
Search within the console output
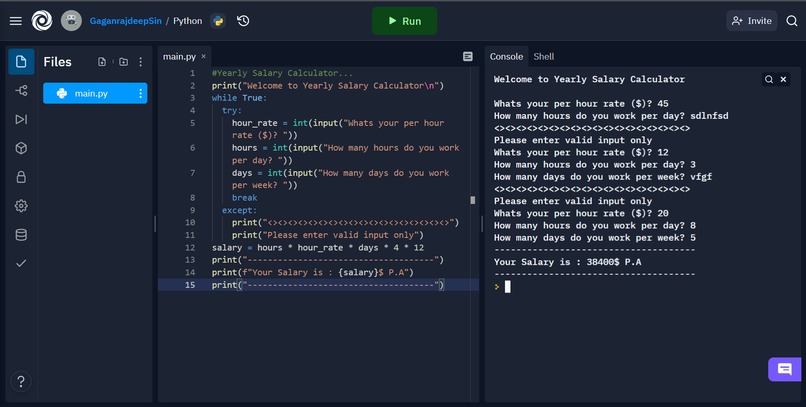tap(769, 79)
